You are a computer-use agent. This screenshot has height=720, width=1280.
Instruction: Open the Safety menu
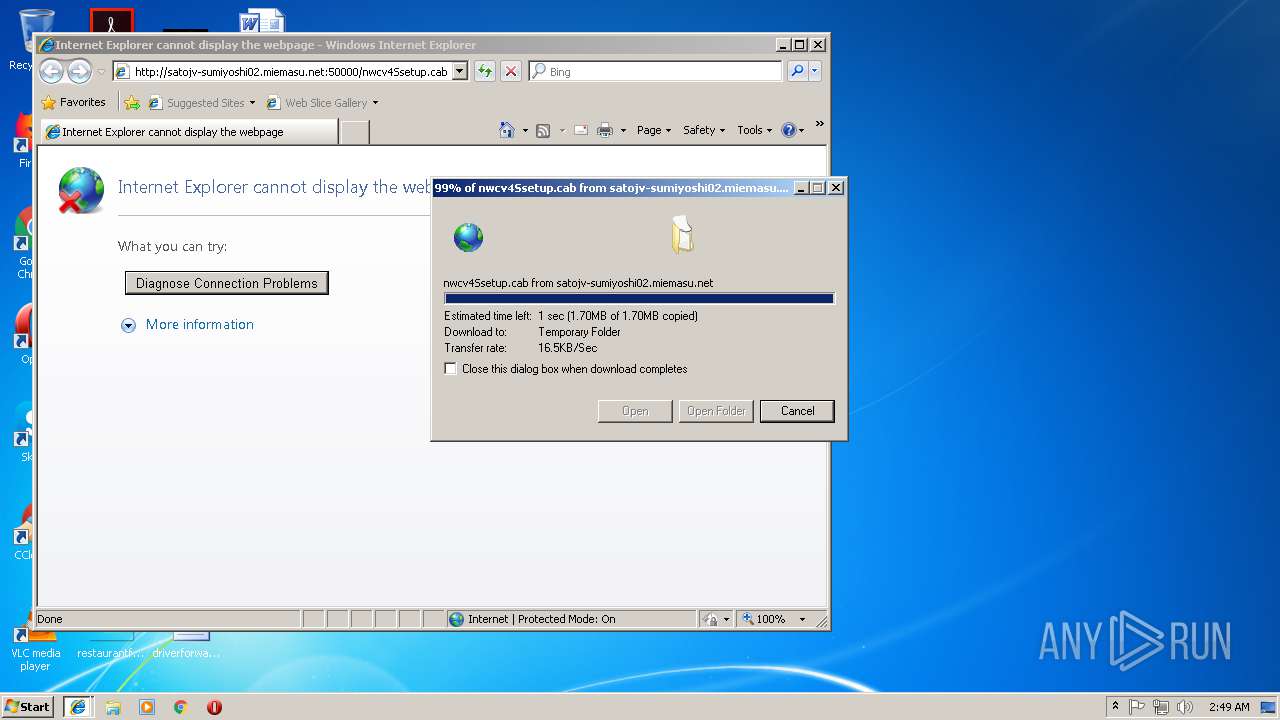click(704, 130)
